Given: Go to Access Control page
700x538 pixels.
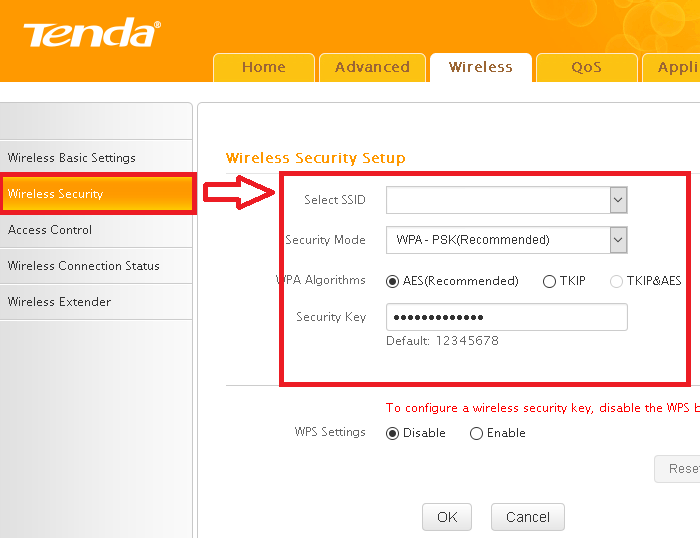Looking at the screenshot, I should (x=96, y=229).
